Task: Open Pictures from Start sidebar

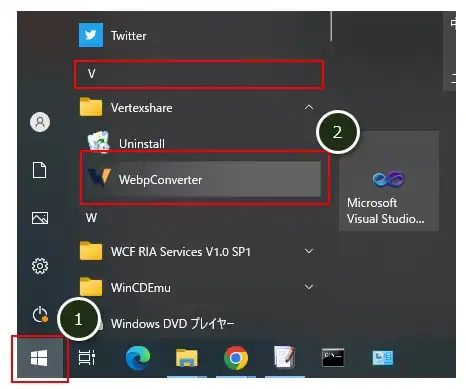Action: pos(40,218)
